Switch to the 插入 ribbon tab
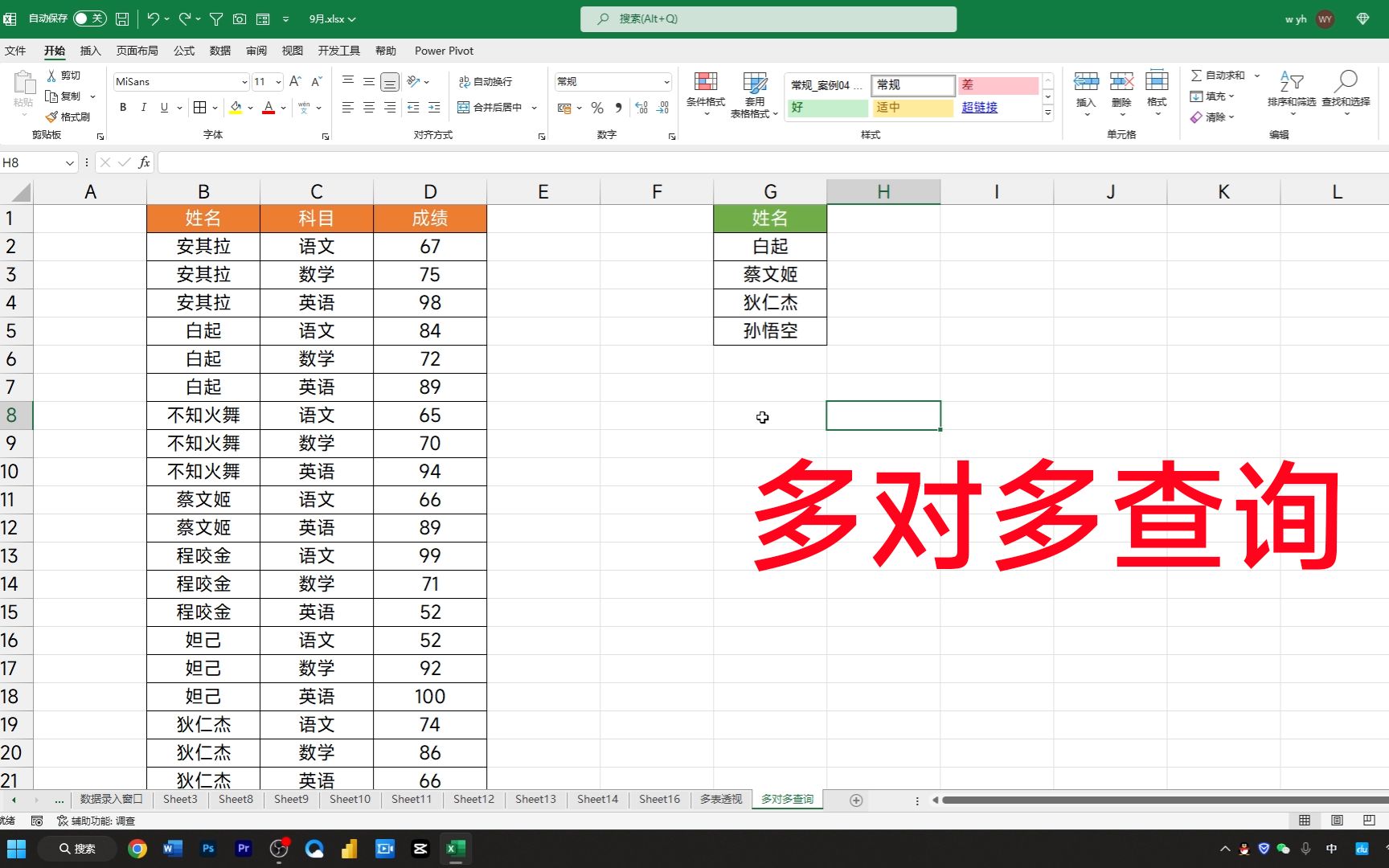This screenshot has width=1389, height=868. tap(89, 50)
